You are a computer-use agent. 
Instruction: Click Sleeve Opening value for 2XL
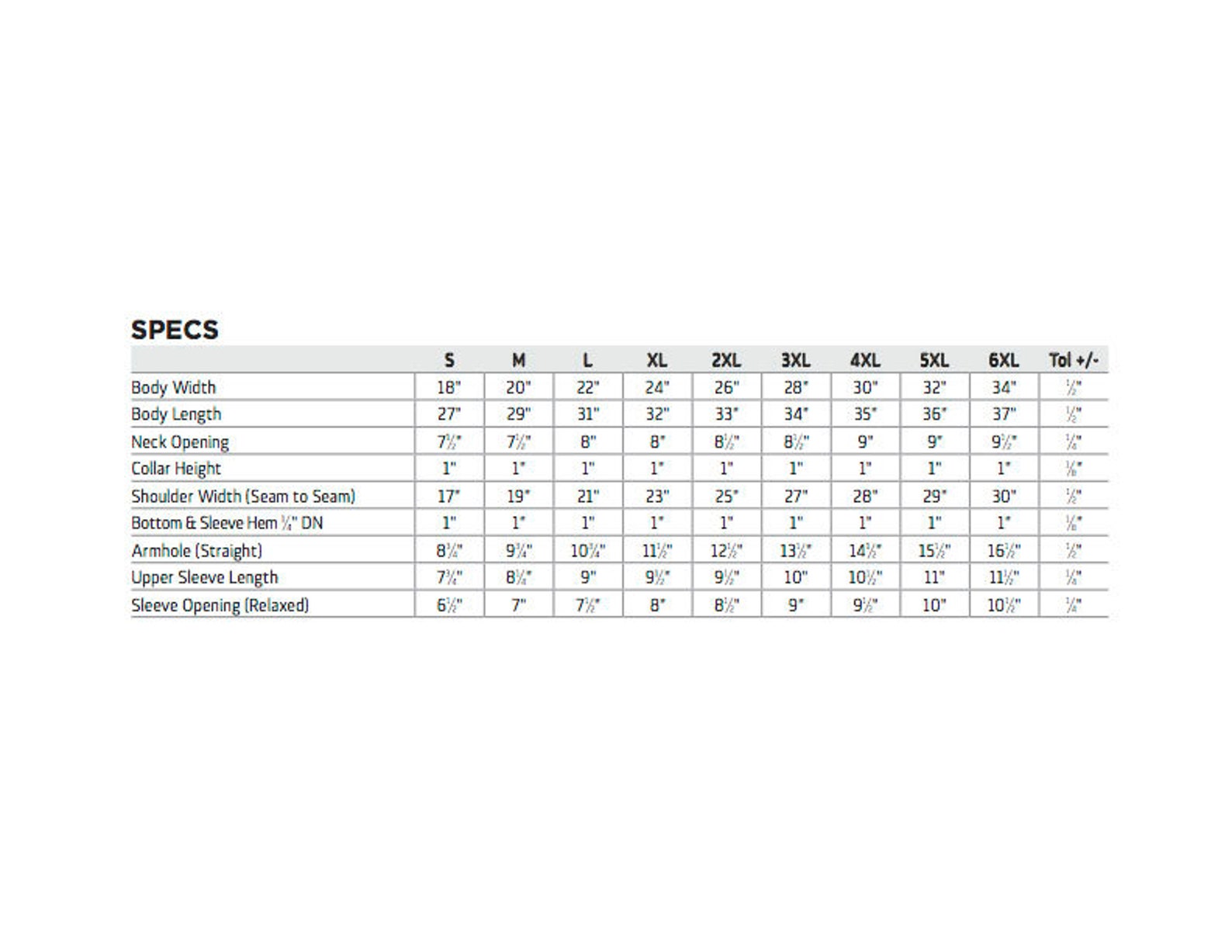coord(726,605)
